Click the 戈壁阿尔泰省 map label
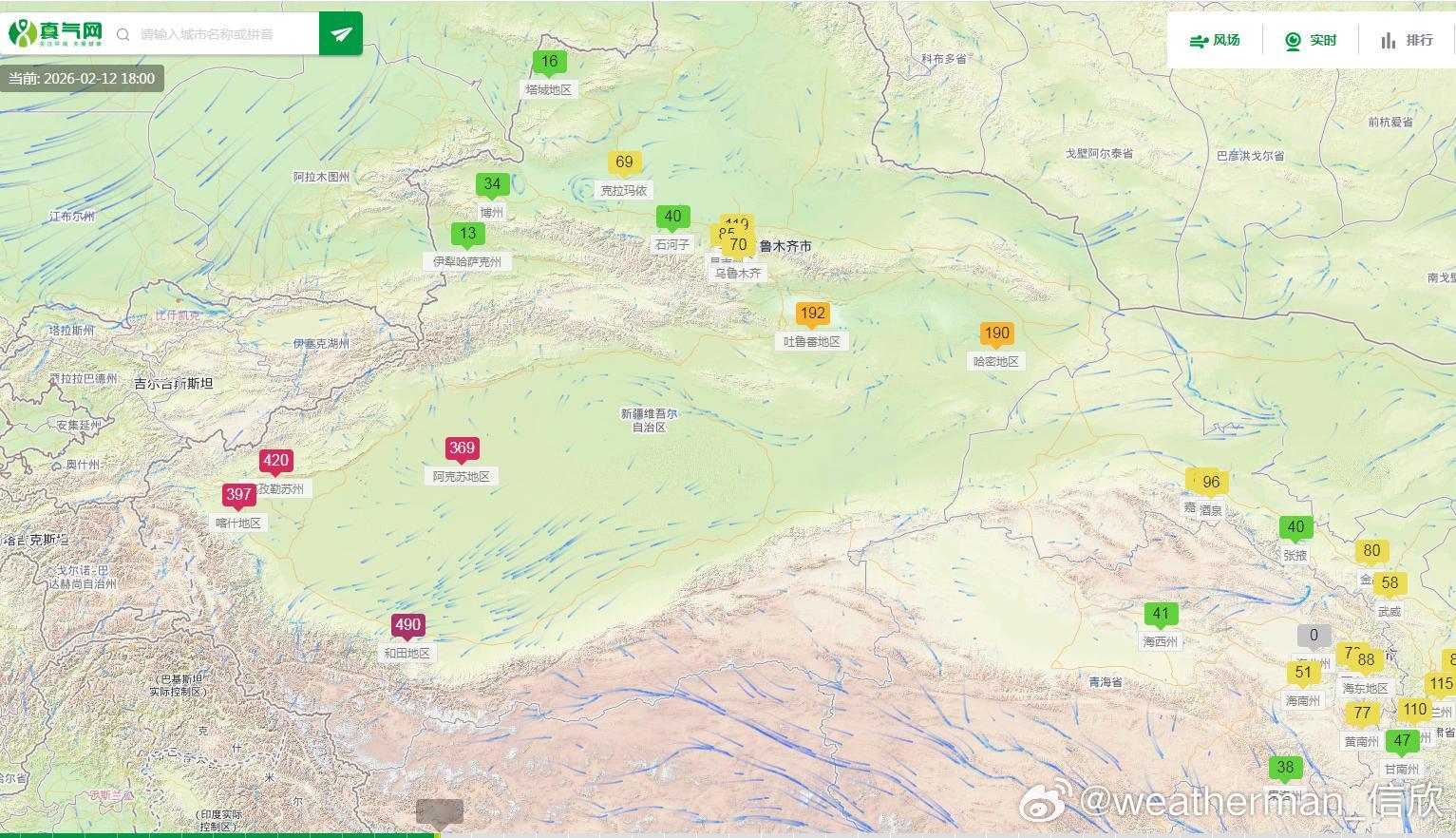This screenshot has height=838, width=1456. pos(1099,153)
